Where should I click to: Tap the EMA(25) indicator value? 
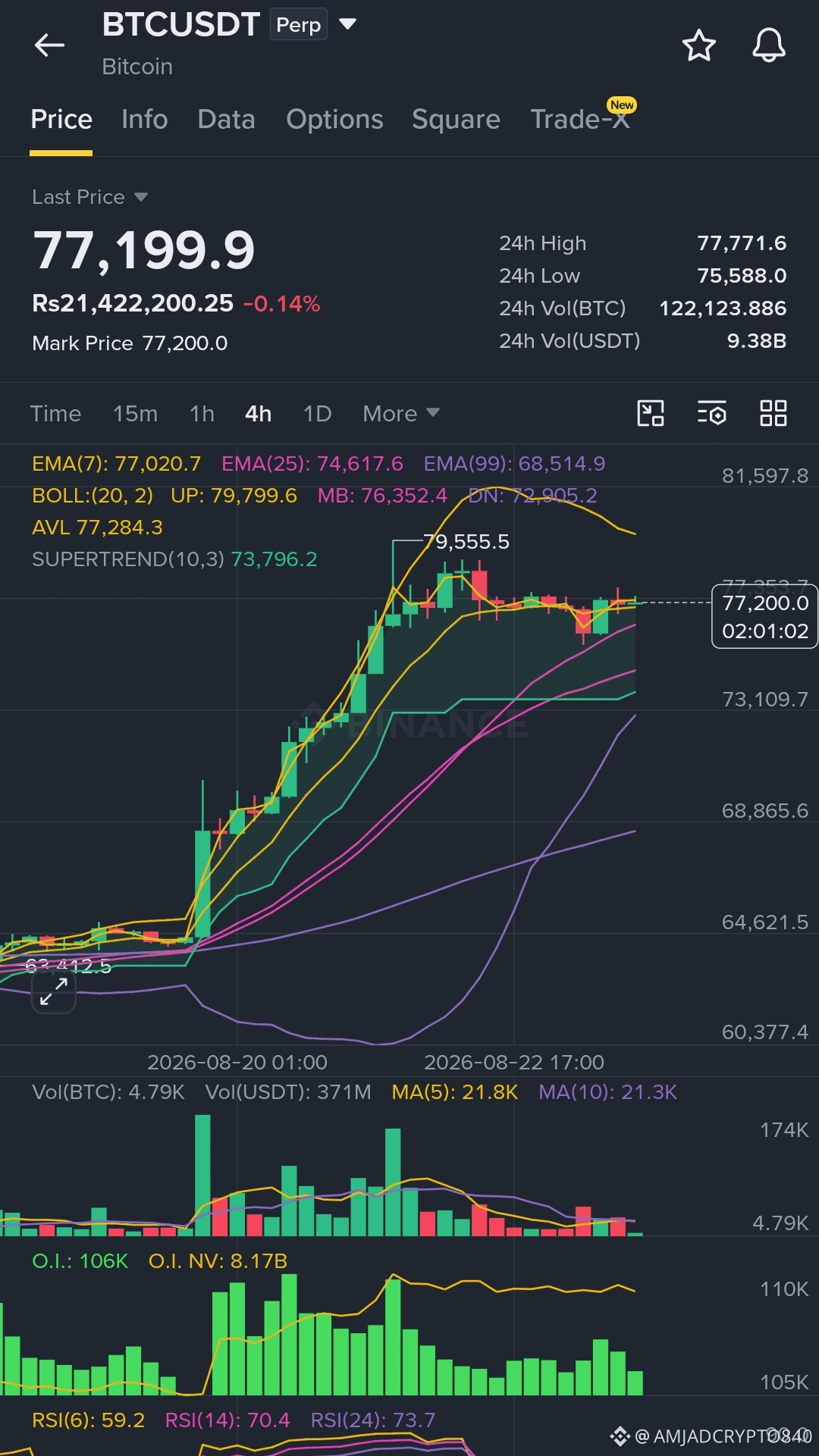point(312,463)
